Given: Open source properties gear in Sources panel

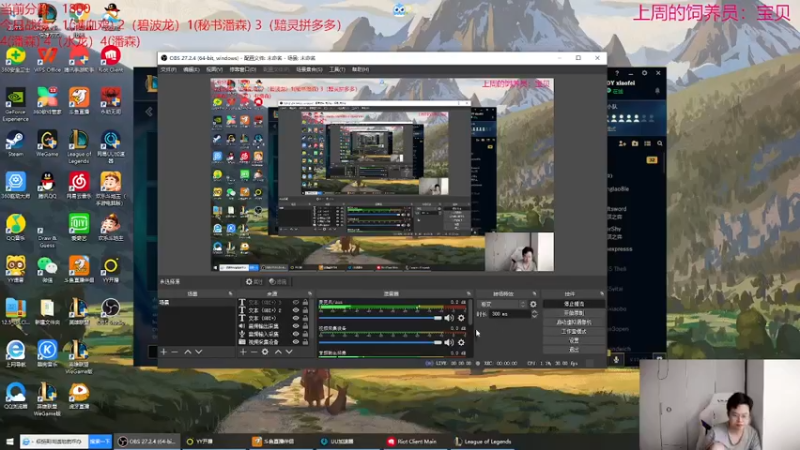Looking at the screenshot, I should point(265,352).
